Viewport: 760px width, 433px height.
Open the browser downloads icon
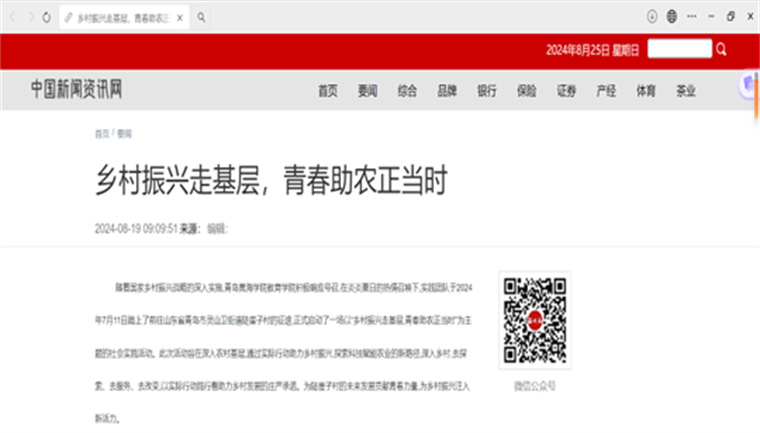click(652, 16)
